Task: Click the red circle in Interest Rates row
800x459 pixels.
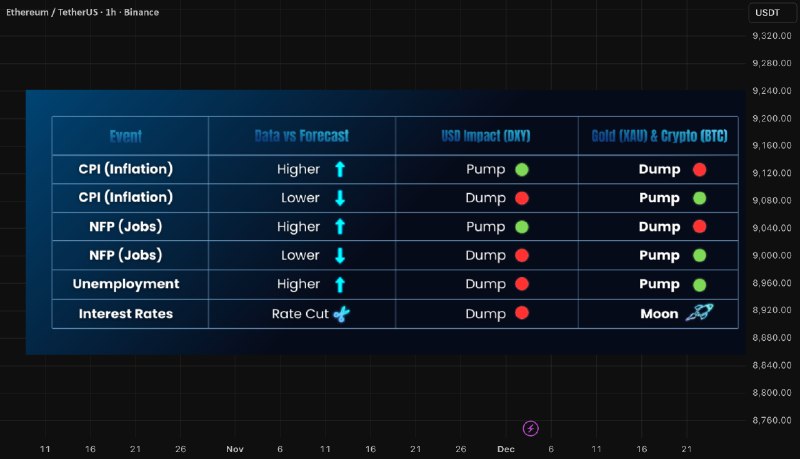Action: (521, 314)
